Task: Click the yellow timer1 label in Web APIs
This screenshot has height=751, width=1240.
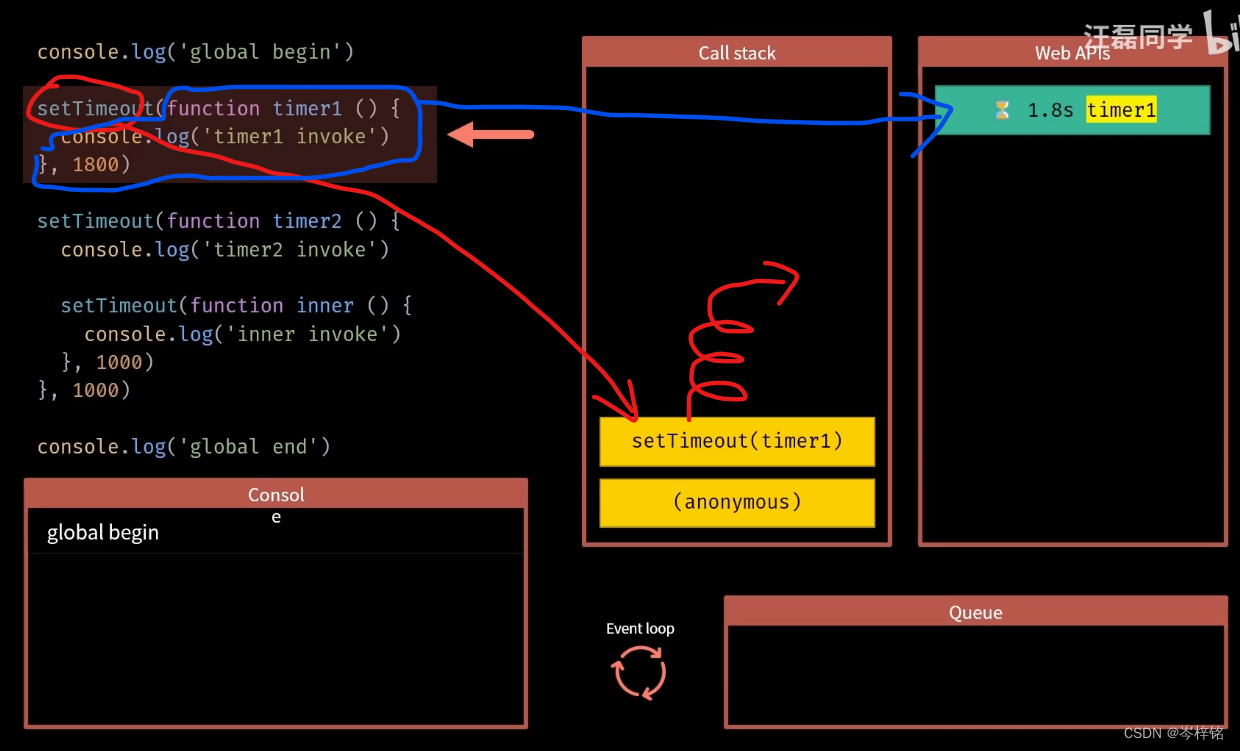Action: tap(1120, 110)
